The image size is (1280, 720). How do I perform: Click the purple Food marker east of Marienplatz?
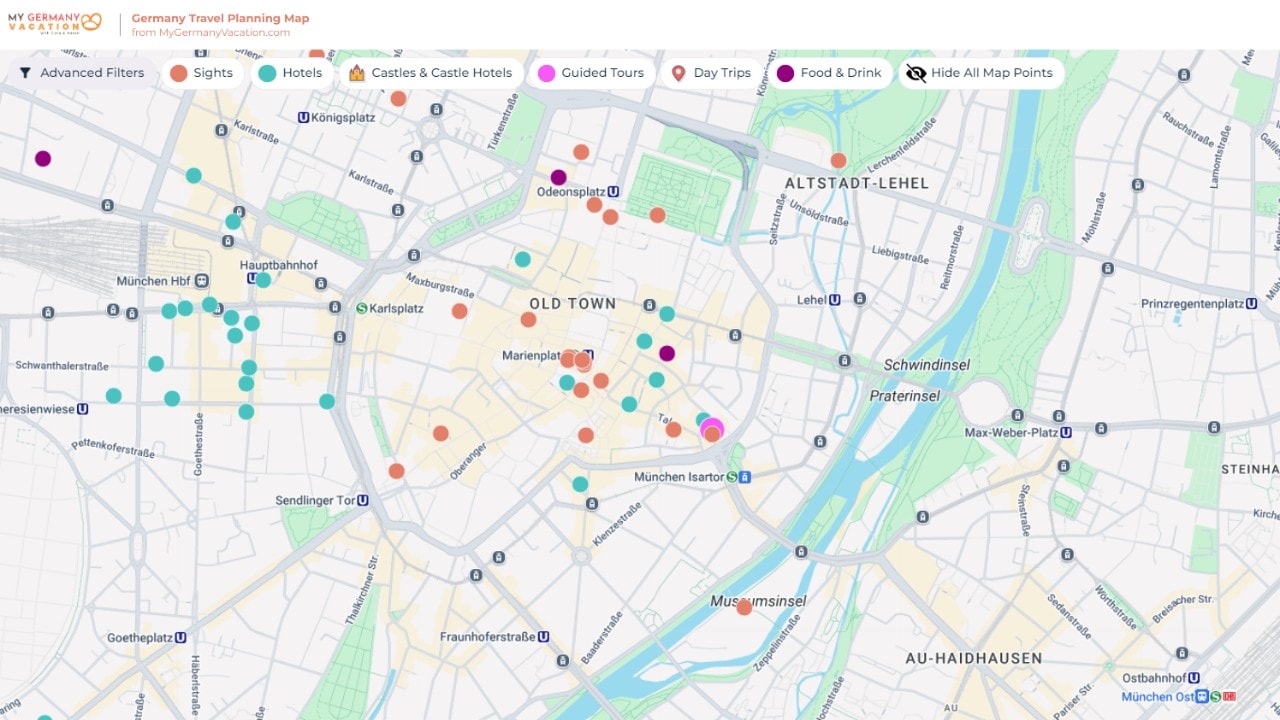coord(667,353)
